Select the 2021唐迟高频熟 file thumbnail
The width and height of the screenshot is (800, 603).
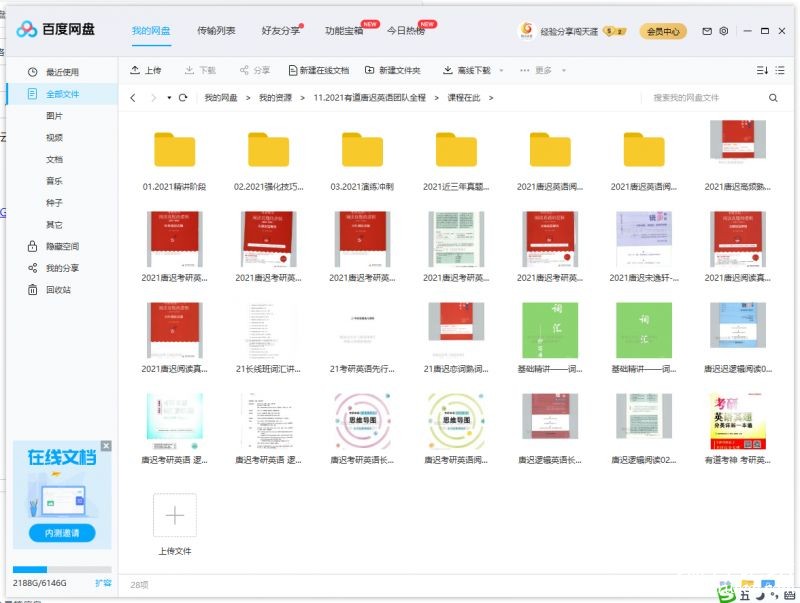pyautogui.click(x=738, y=140)
